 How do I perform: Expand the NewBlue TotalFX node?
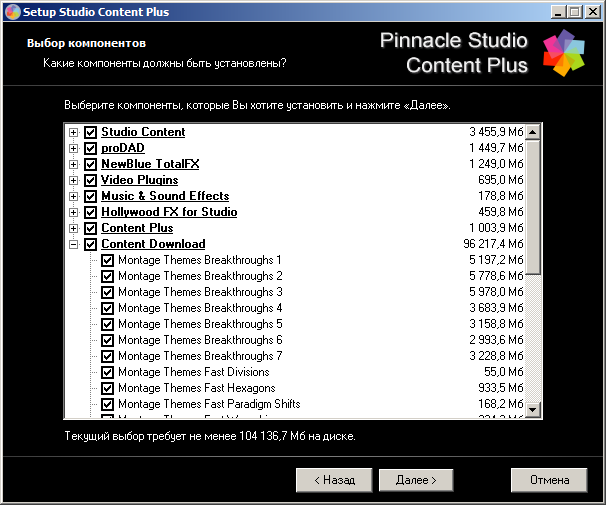click(x=73, y=165)
